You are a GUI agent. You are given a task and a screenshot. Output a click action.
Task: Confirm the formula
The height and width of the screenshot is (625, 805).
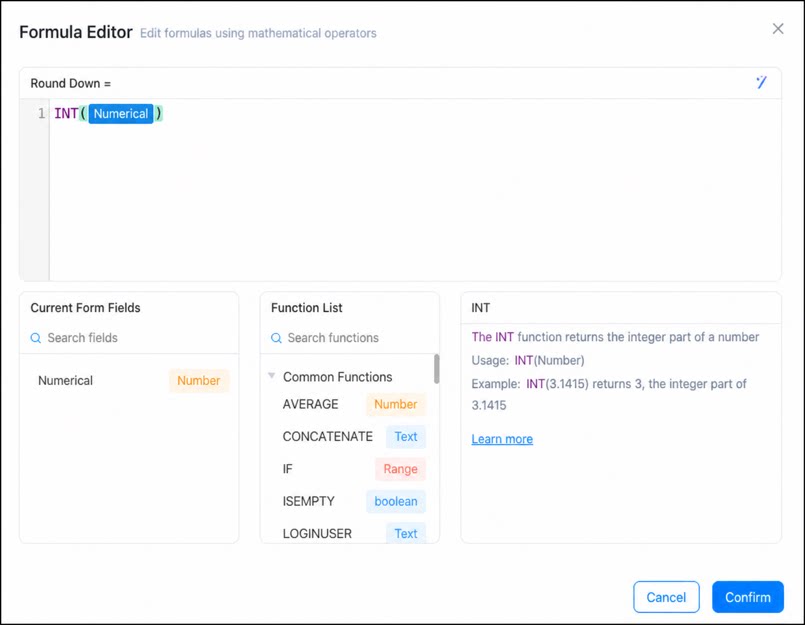748,597
